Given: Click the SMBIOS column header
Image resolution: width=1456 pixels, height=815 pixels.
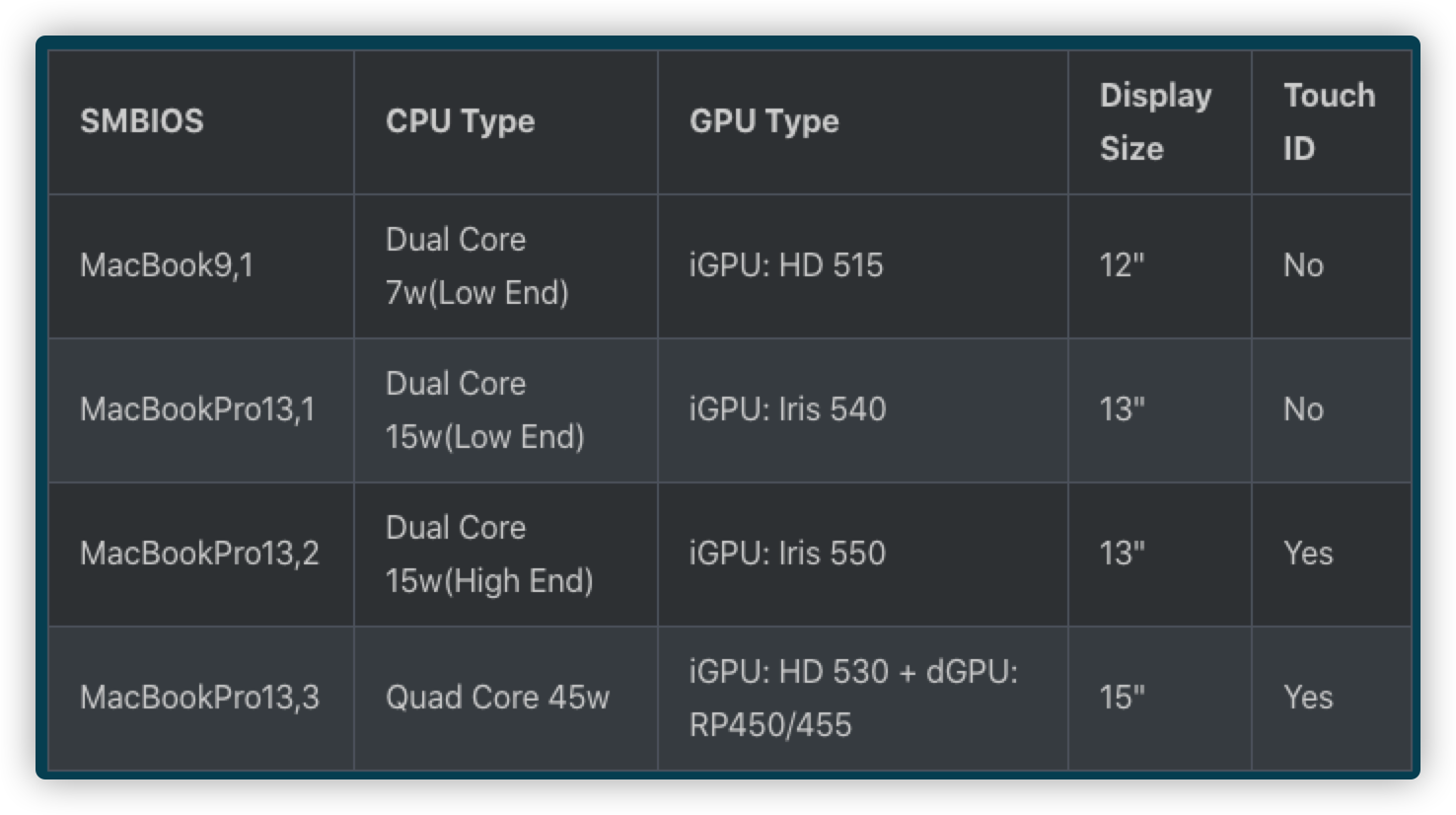Looking at the screenshot, I should click(142, 121).
